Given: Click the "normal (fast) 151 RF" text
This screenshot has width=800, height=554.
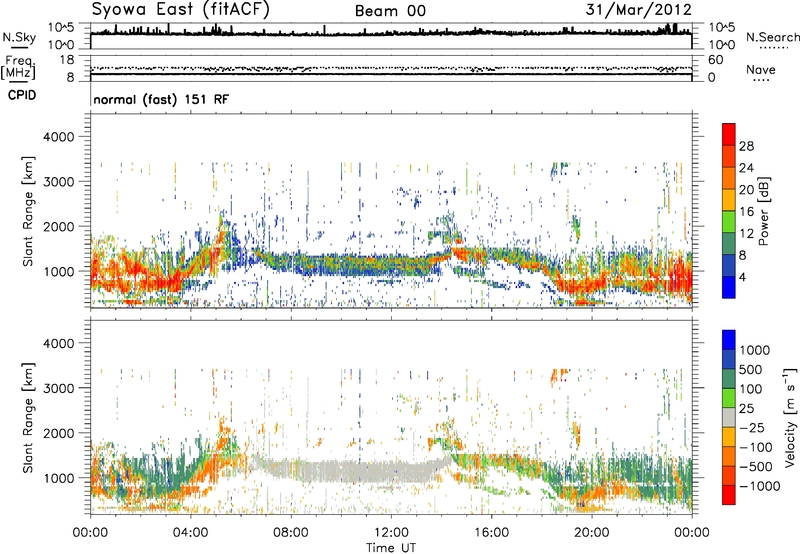Looking at the screenshot, I should (161, 99).
